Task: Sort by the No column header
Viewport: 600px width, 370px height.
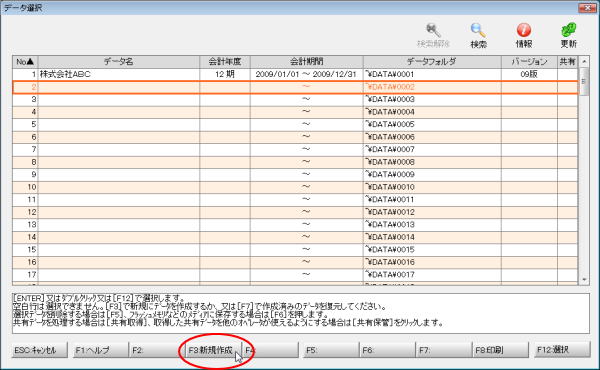Action: coord(25,62)
